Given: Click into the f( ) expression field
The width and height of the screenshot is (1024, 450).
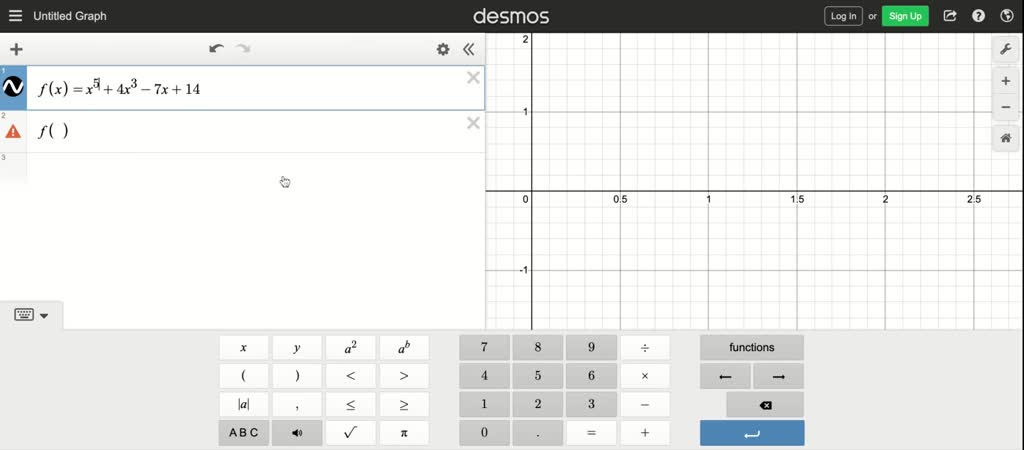Looking at the screenshot, I should coord(250,131).
